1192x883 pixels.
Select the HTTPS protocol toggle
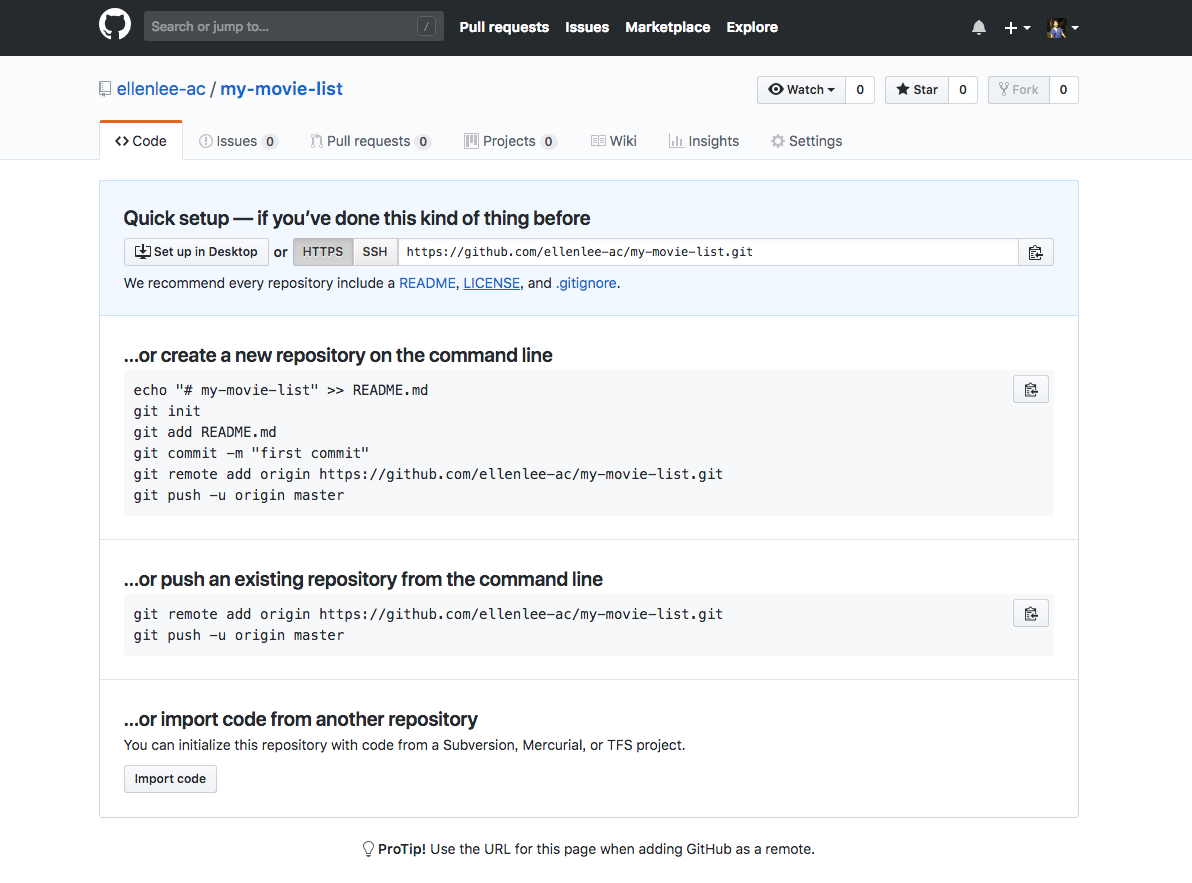(x=323, y=252)
